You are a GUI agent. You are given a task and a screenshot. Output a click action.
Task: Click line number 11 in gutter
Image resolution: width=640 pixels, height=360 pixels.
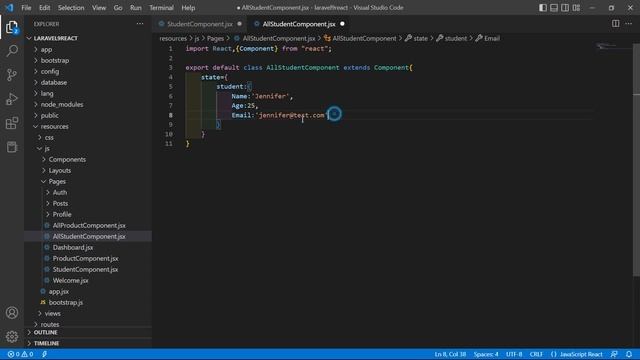coord(169,144)
